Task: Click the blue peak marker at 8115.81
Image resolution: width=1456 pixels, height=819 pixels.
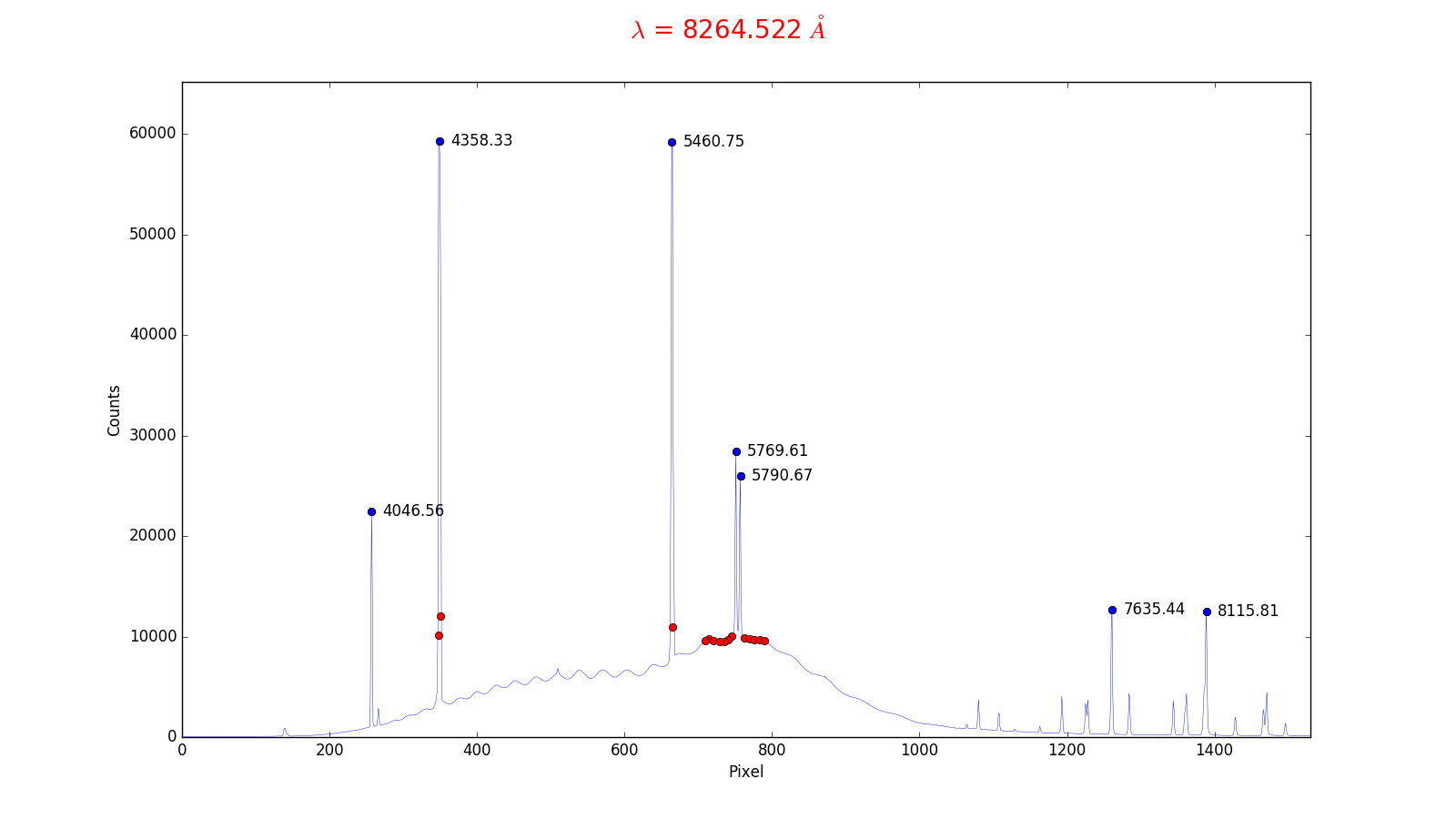Action: click(1207, 612)
